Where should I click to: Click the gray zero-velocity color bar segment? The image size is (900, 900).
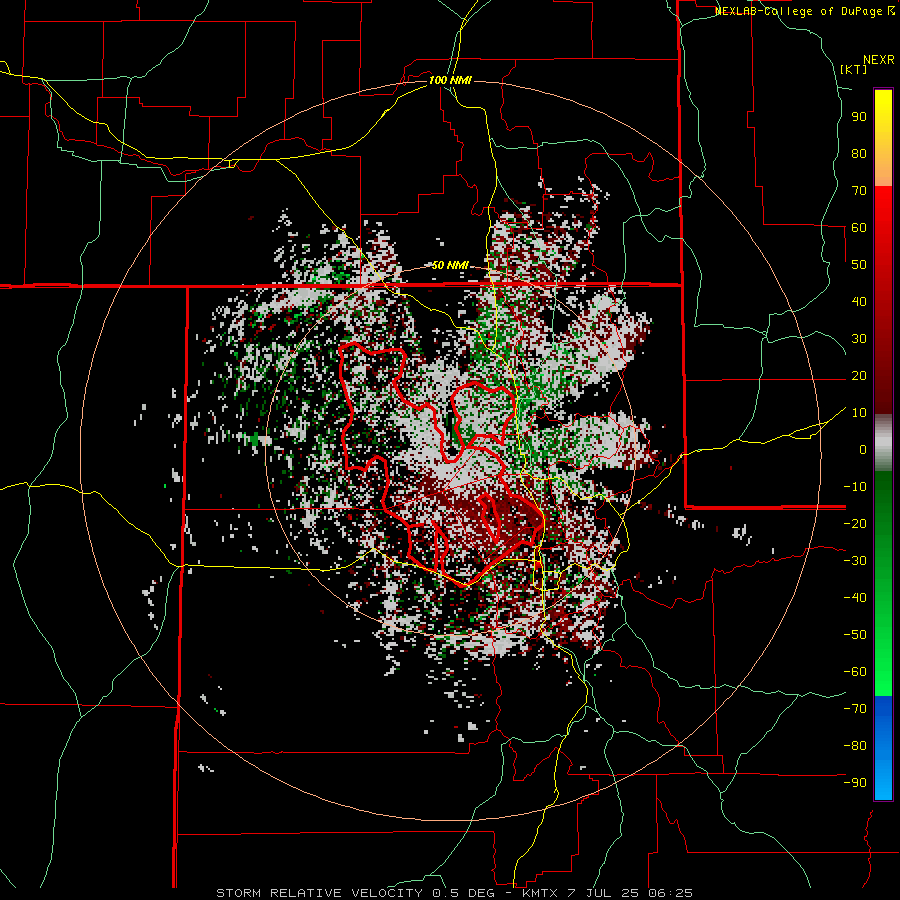[x=883, y=442]
